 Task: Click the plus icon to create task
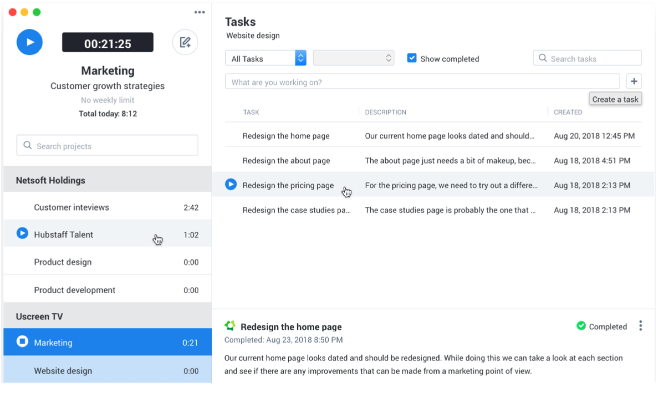(x=634, y=81)
